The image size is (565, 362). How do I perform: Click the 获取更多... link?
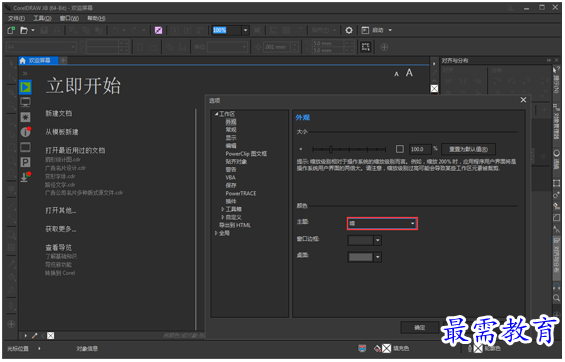[61, 229]
